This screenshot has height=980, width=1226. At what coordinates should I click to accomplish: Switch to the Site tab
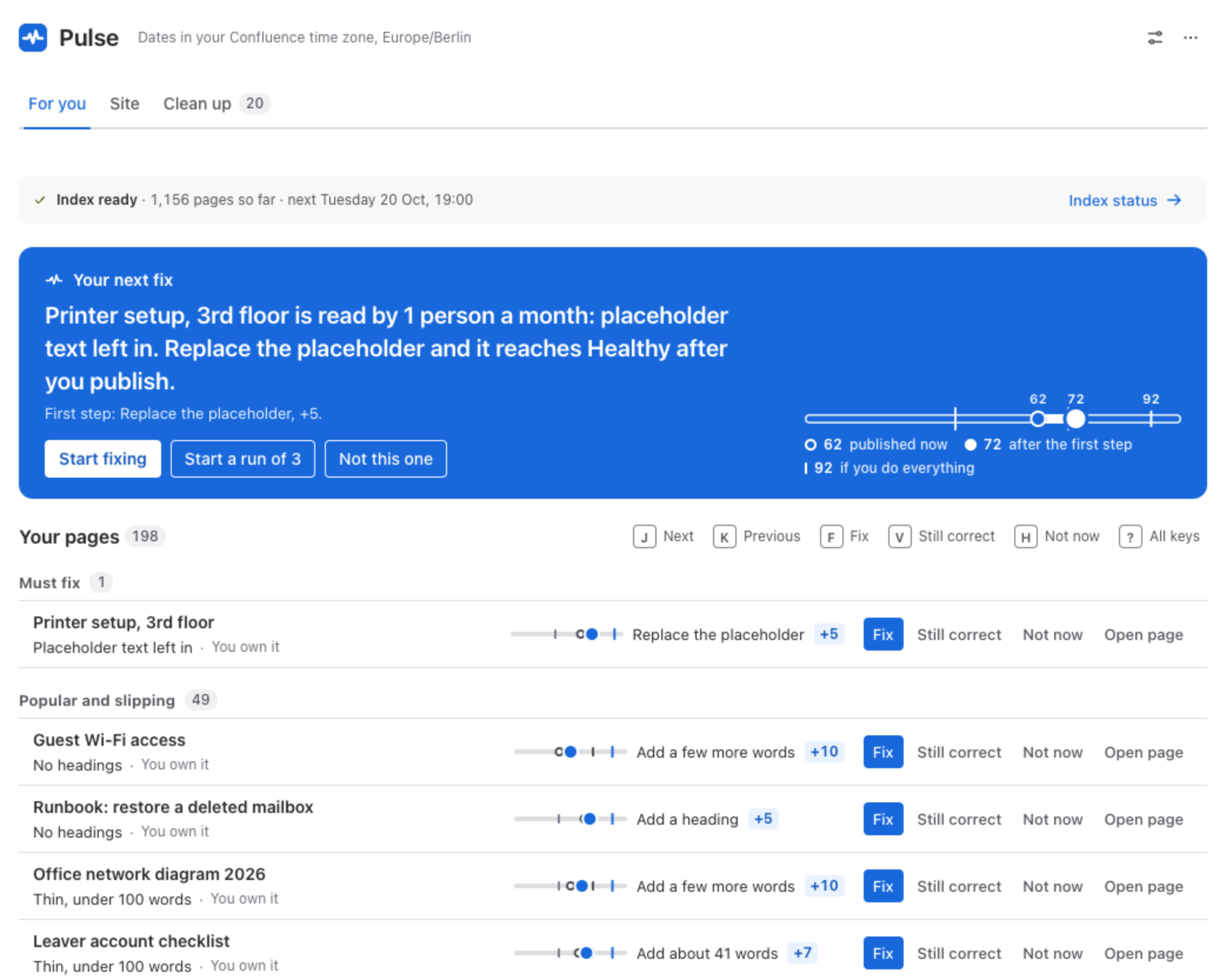point(124,104)
